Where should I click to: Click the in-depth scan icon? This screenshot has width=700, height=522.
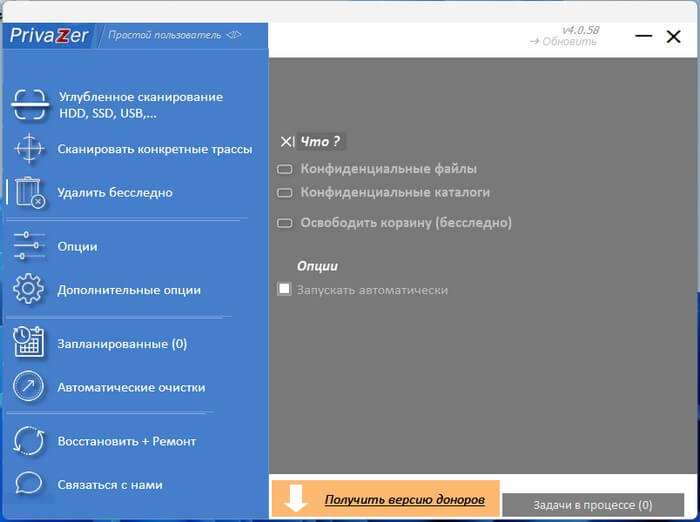29,104
